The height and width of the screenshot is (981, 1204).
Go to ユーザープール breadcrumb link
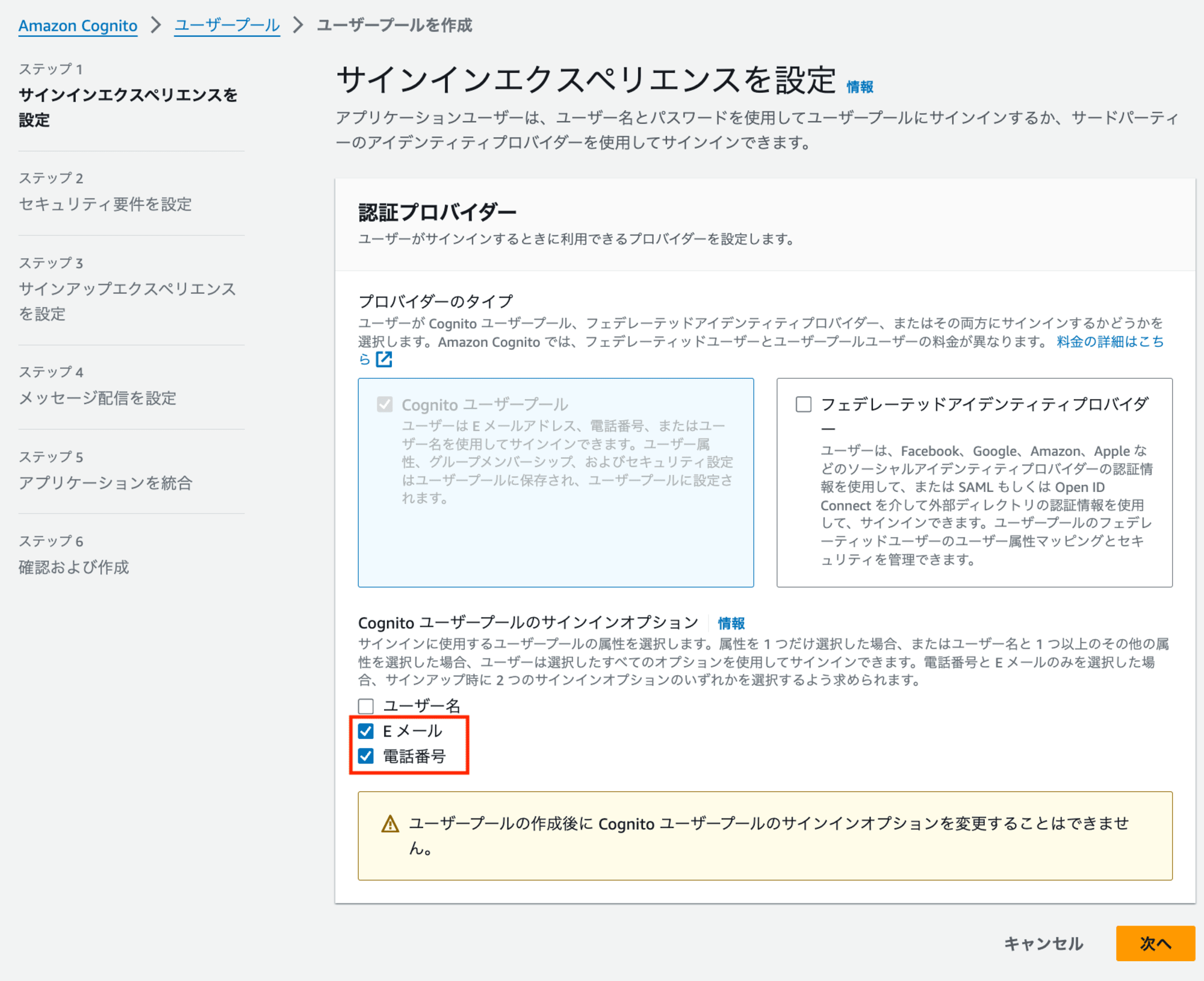(227, 25)
